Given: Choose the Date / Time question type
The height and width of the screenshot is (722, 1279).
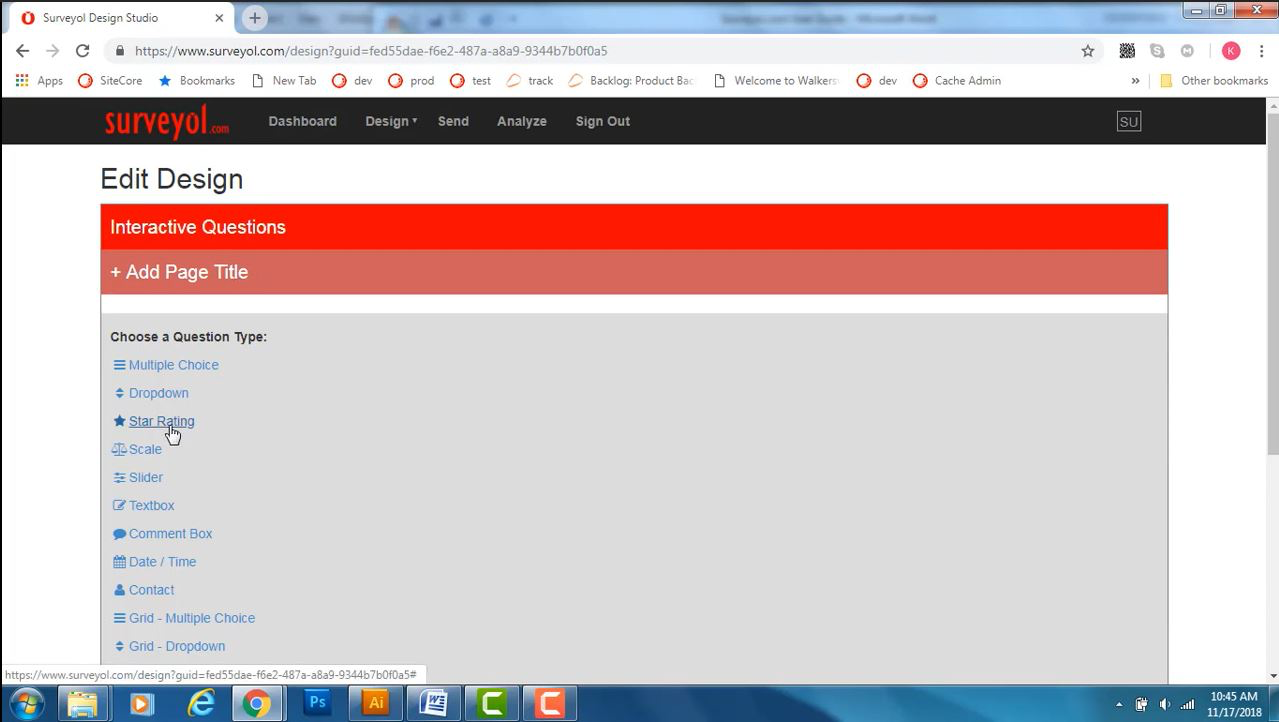Looking at the screenshot, I should pyautogui.click(x=162, y=562).
